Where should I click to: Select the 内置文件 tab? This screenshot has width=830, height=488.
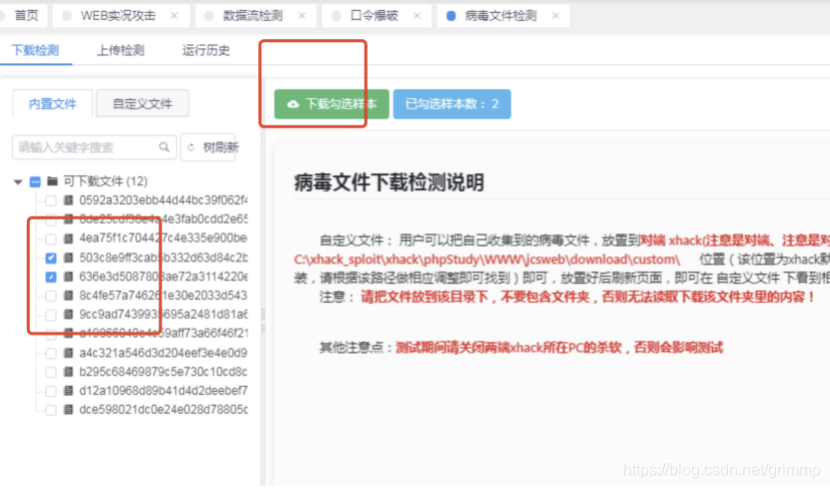coord(52,104)
